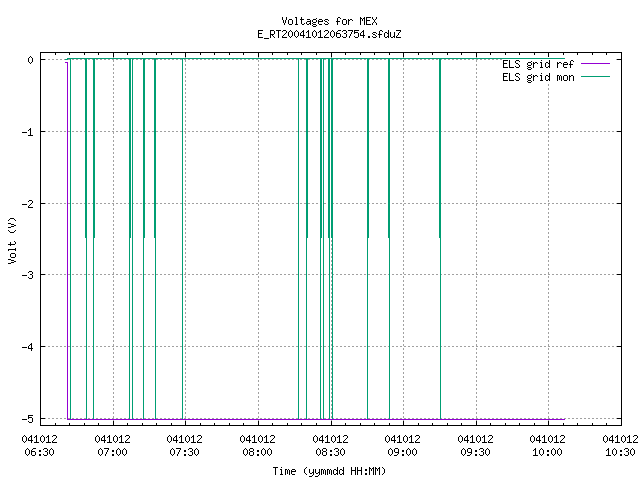
Task: Click the x-axis tick label 08:30
Action: pyautogui.click(x=330, y=452)
